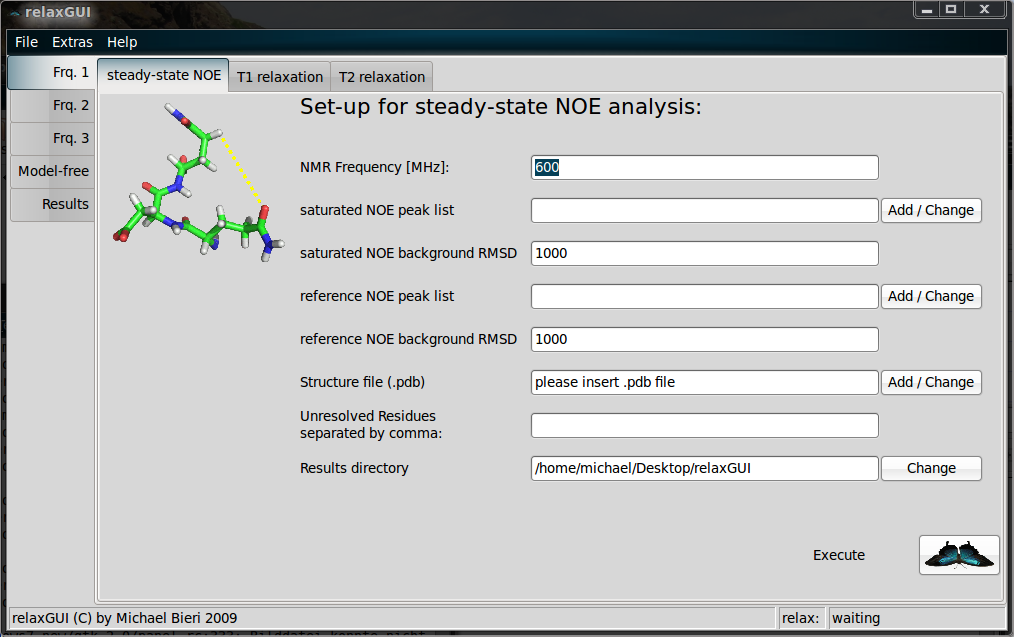Switch to the T2 relaxation tab

382,77
